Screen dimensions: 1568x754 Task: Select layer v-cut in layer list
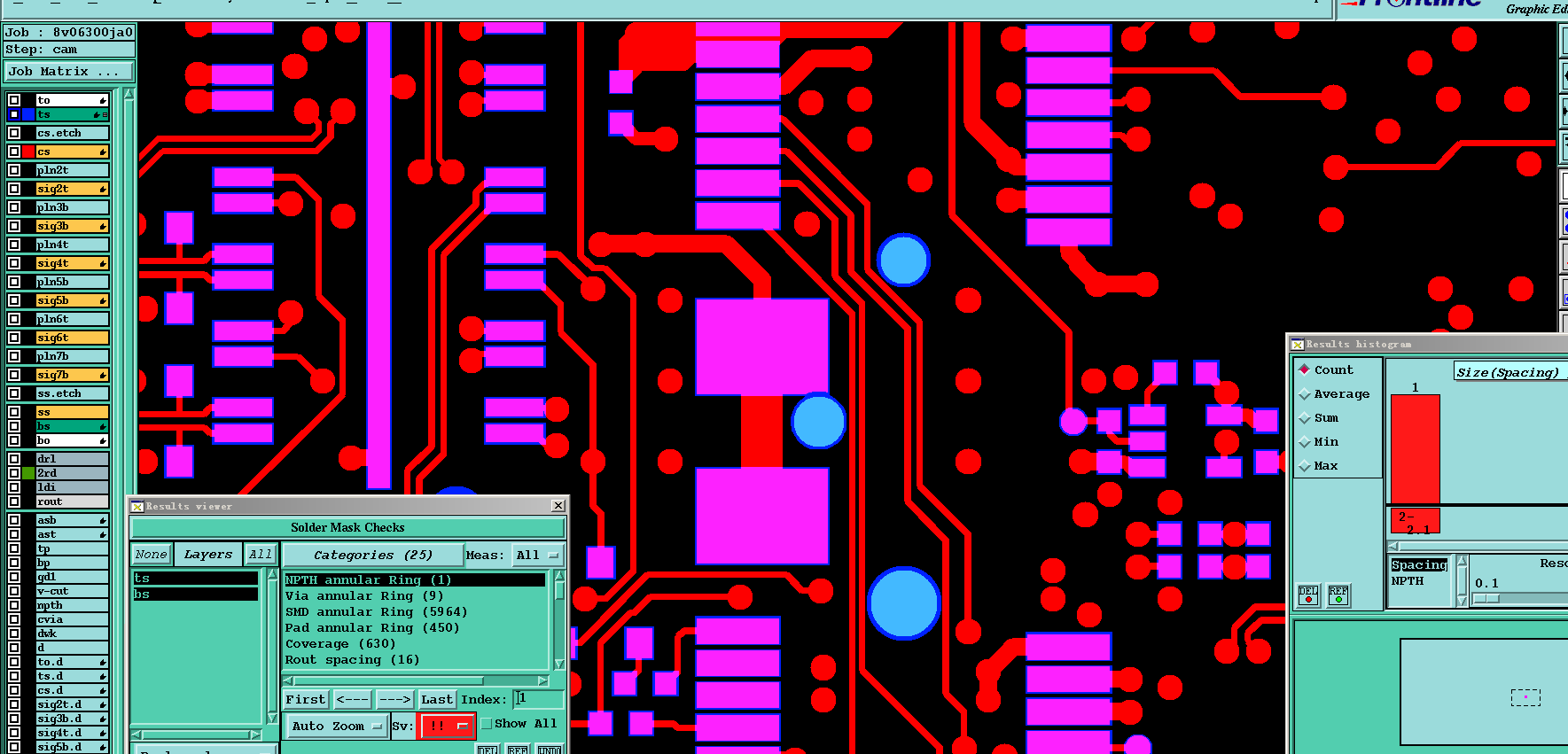pos(72,591)
